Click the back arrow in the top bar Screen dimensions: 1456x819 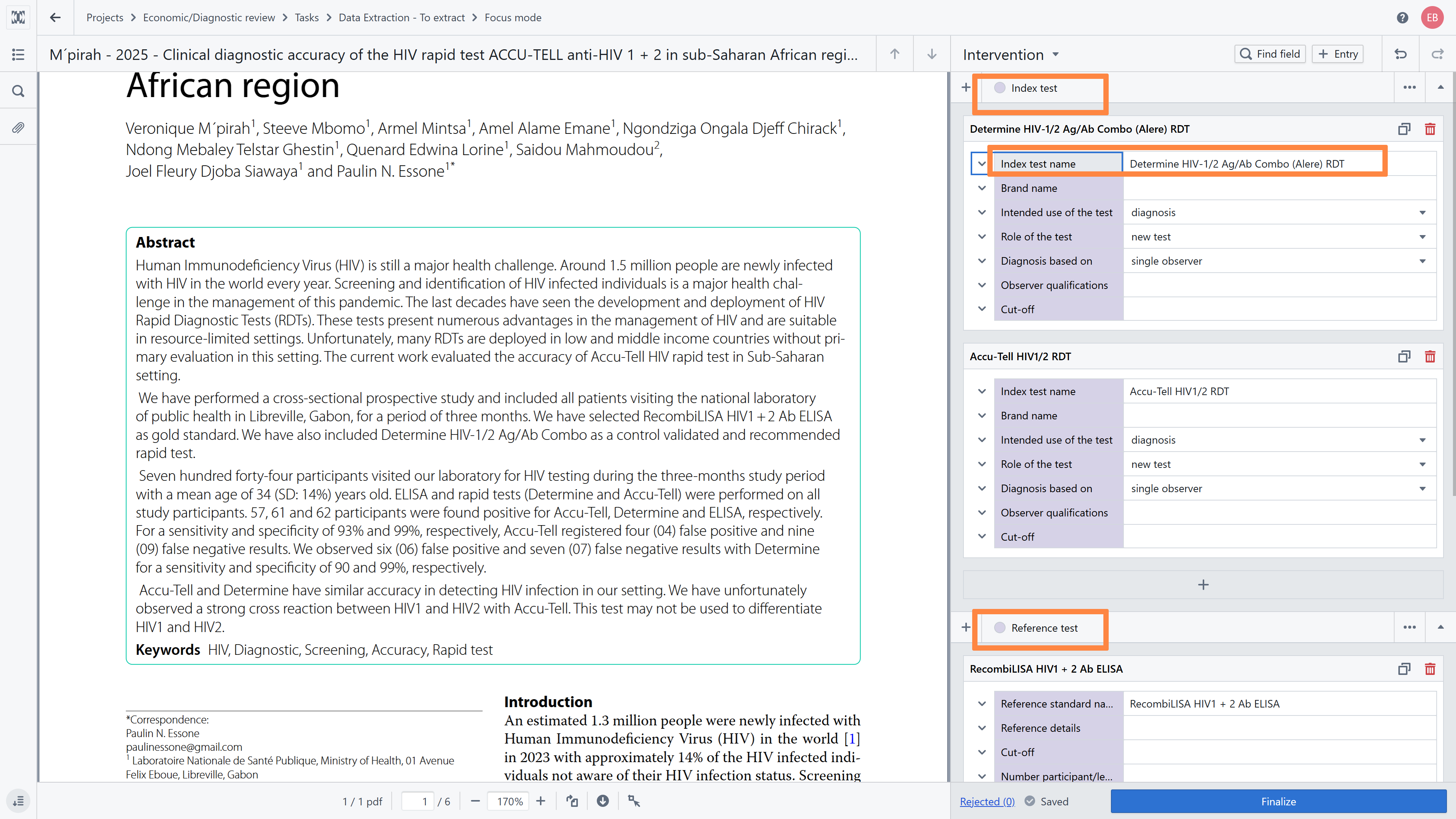tap(55, 17)
